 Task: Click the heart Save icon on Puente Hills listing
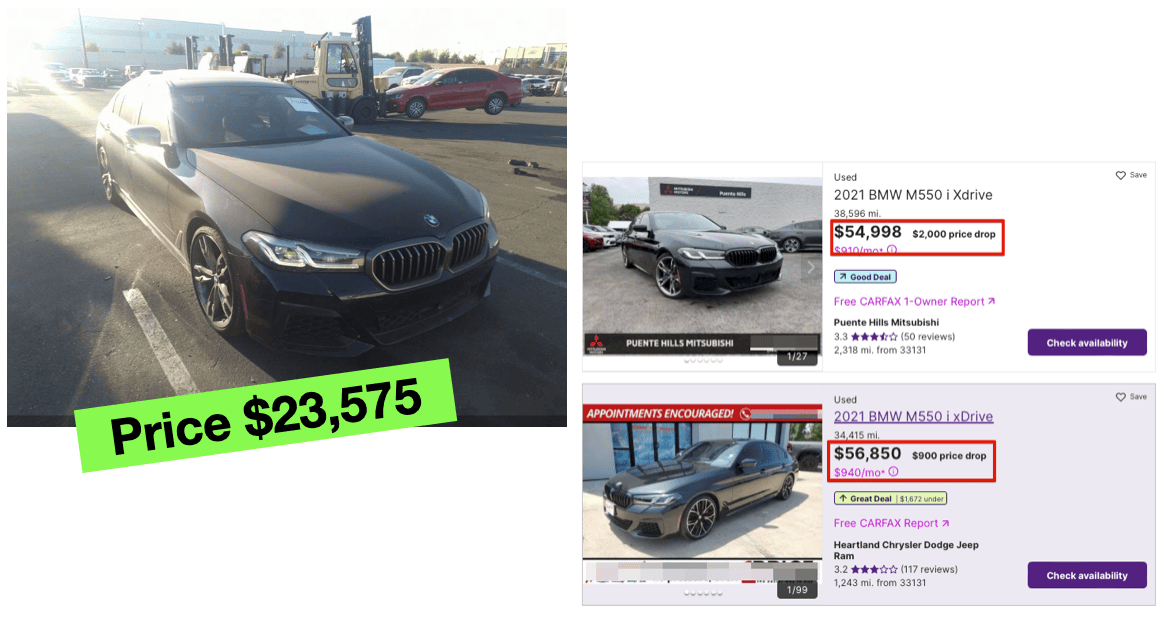click(x=1120, y=175)
